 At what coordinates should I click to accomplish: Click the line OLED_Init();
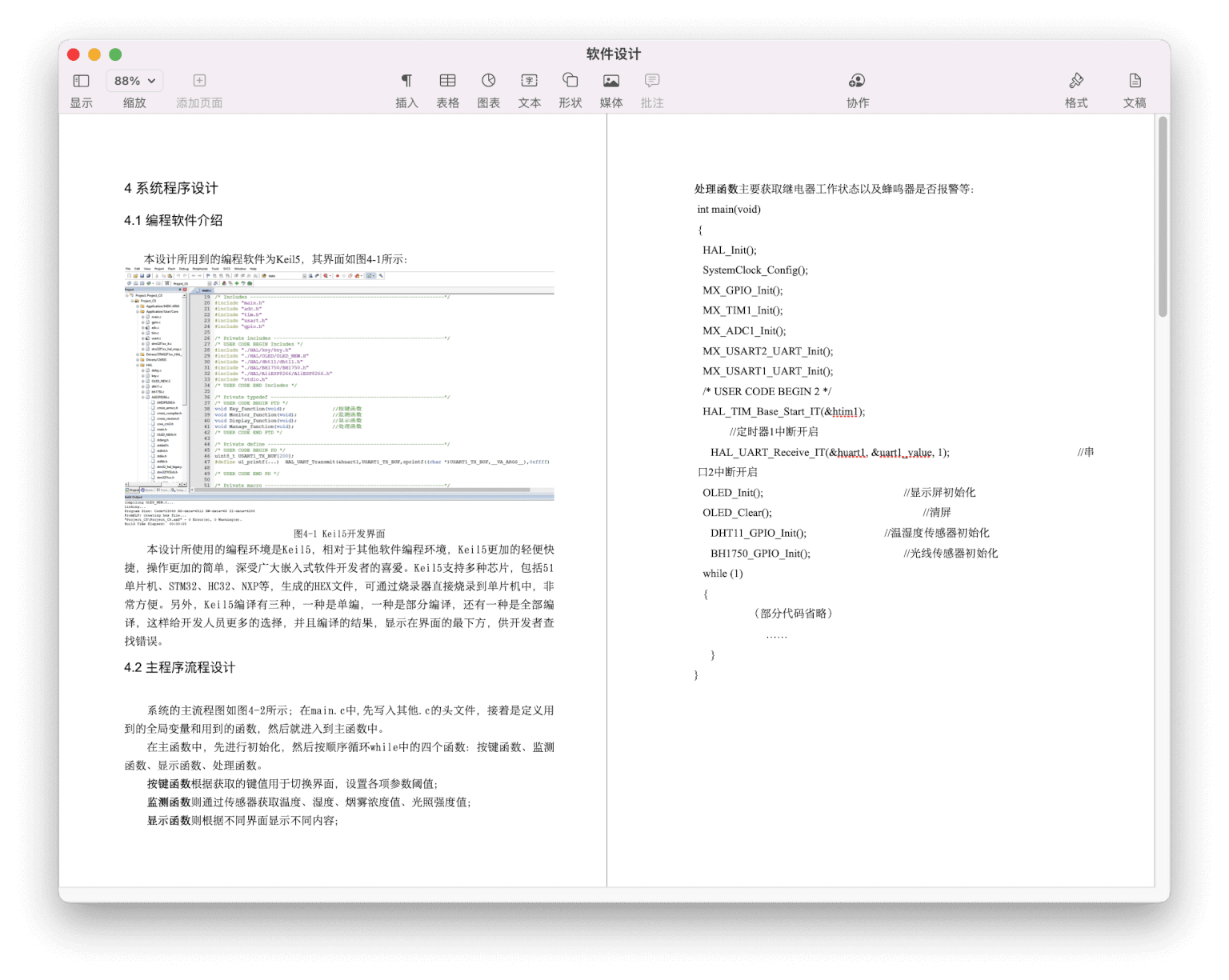click(x=733, y=493)
